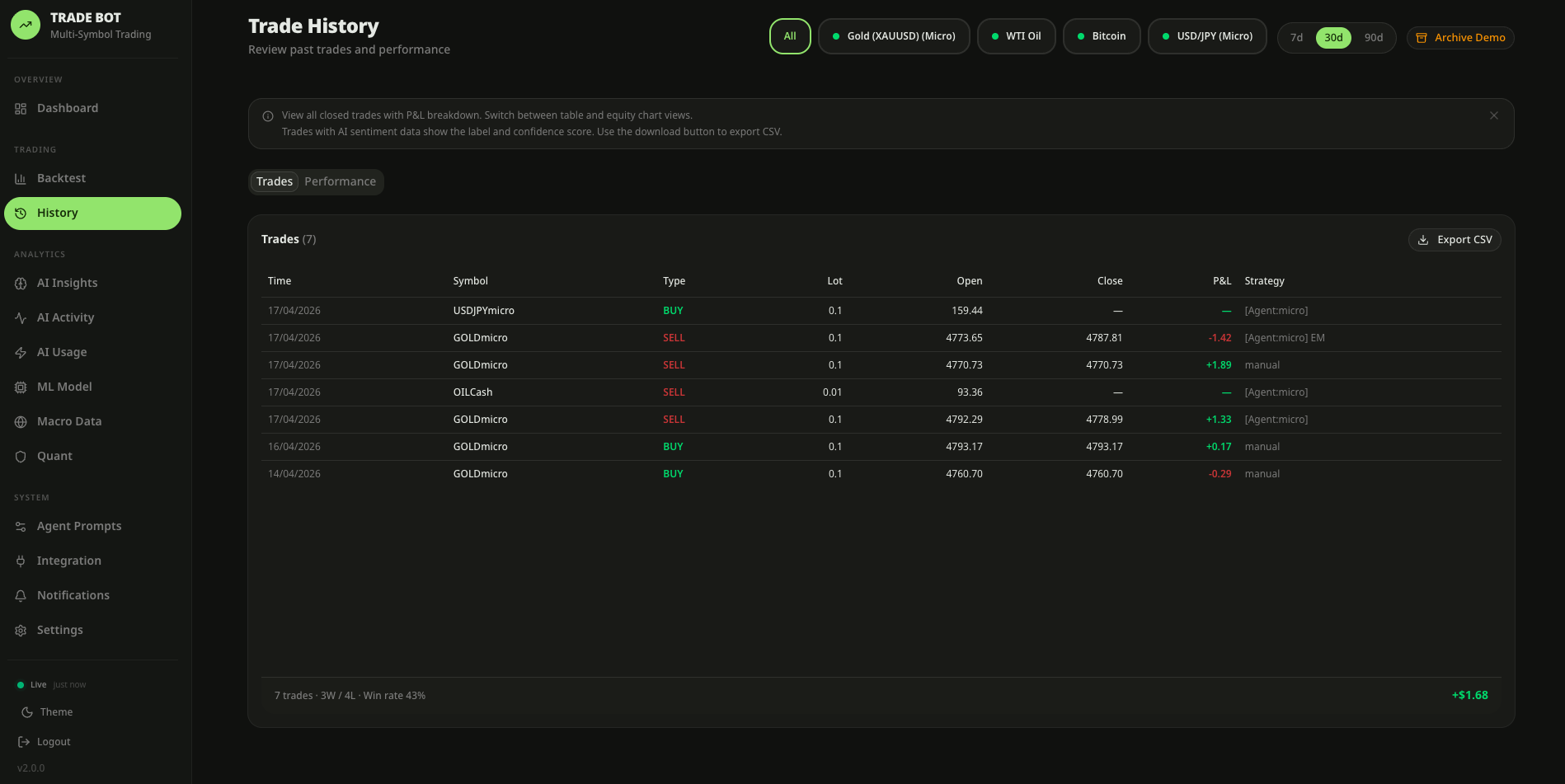
Task: Click the Quant shield icon
Action: (x=21, y=457)
